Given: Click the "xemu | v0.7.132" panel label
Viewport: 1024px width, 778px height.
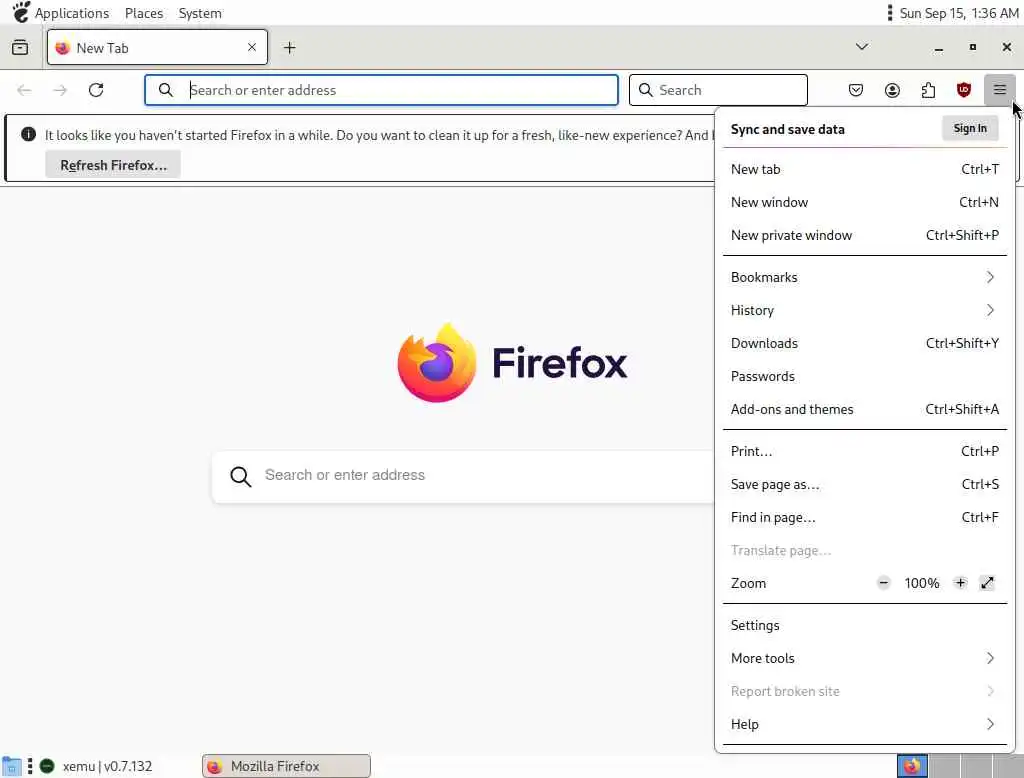Looking at the screenshot, I should [107, 766].
